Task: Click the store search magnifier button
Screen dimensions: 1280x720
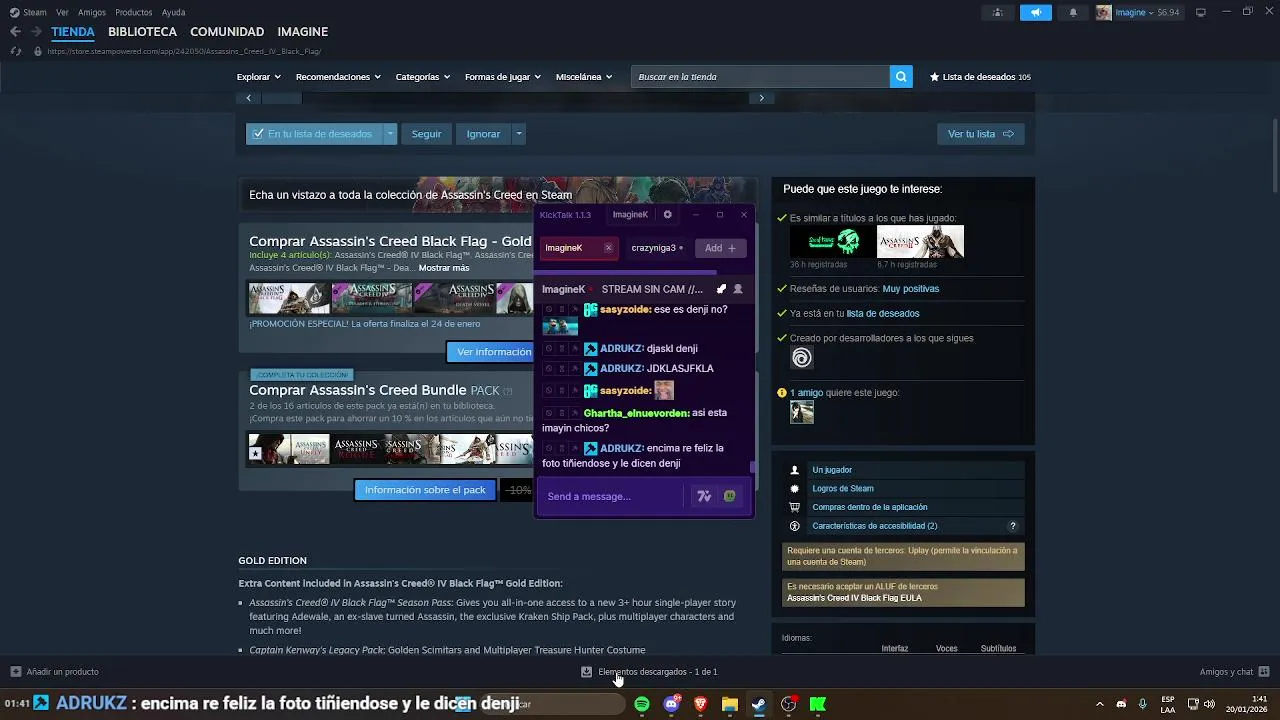Action: pos(901,77)
